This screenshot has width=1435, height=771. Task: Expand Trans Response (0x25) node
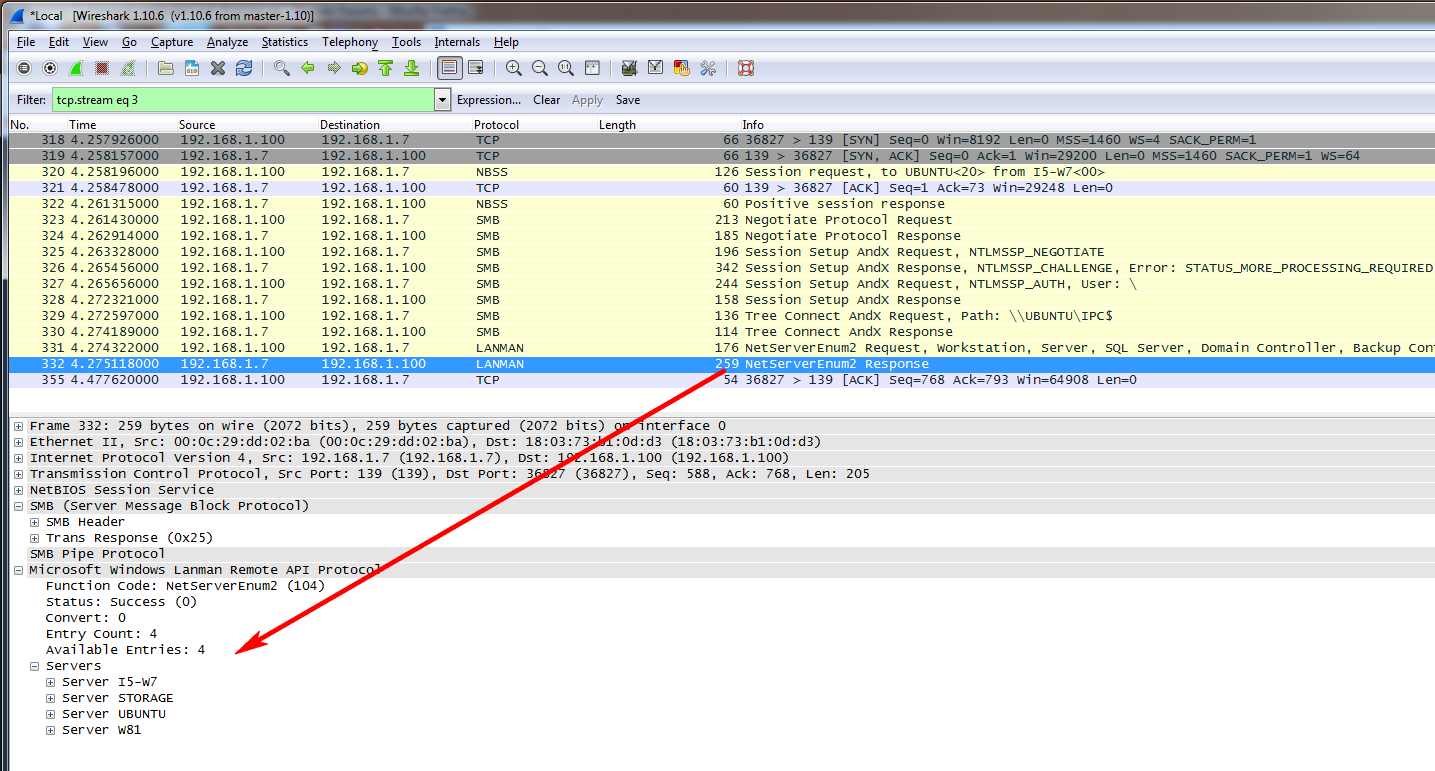(35, 538)
